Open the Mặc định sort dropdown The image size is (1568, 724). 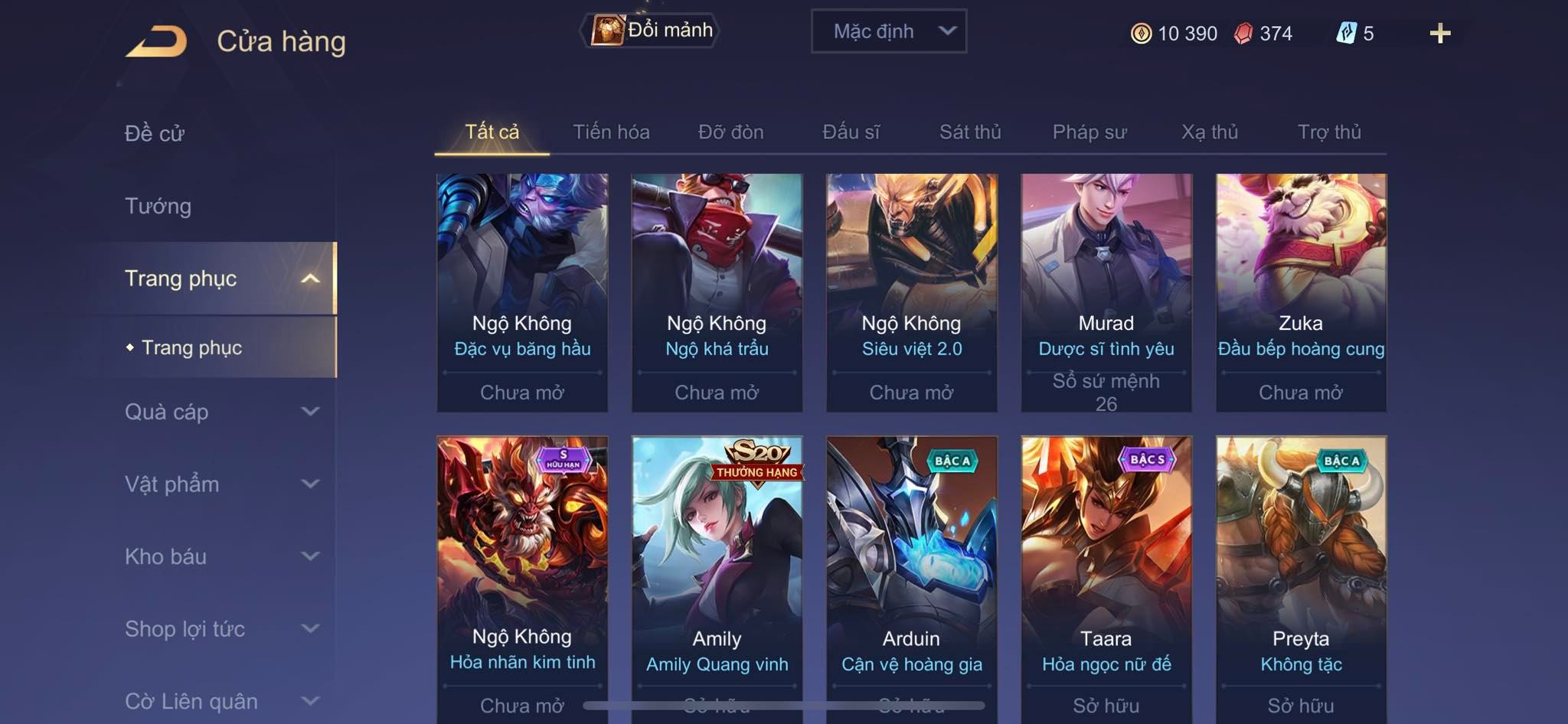889,31
